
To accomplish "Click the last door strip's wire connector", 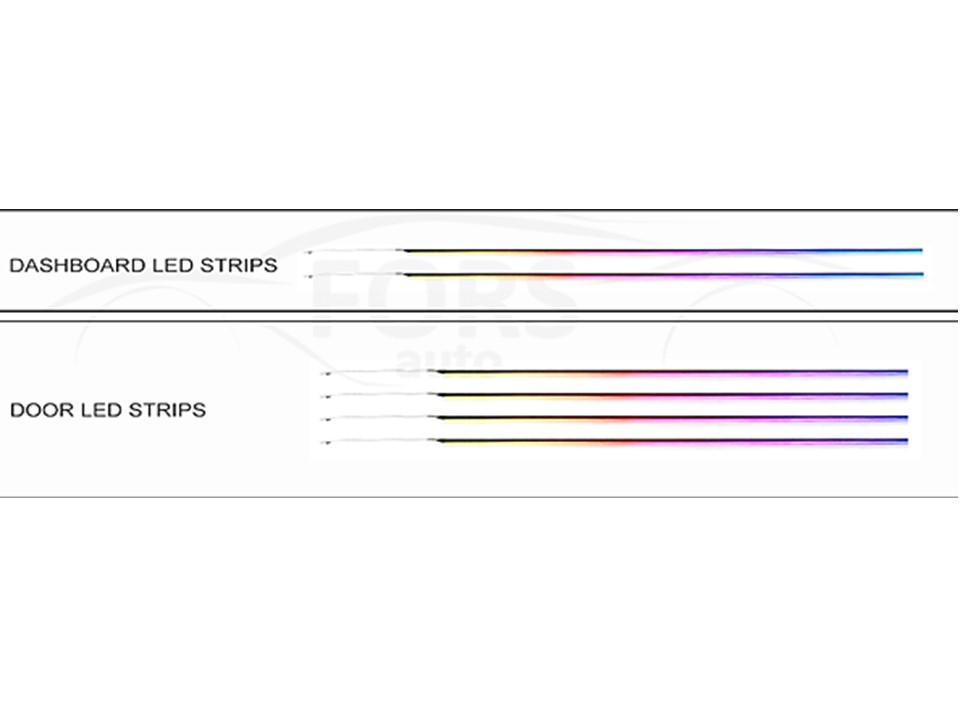I will (x=326, y=442).
